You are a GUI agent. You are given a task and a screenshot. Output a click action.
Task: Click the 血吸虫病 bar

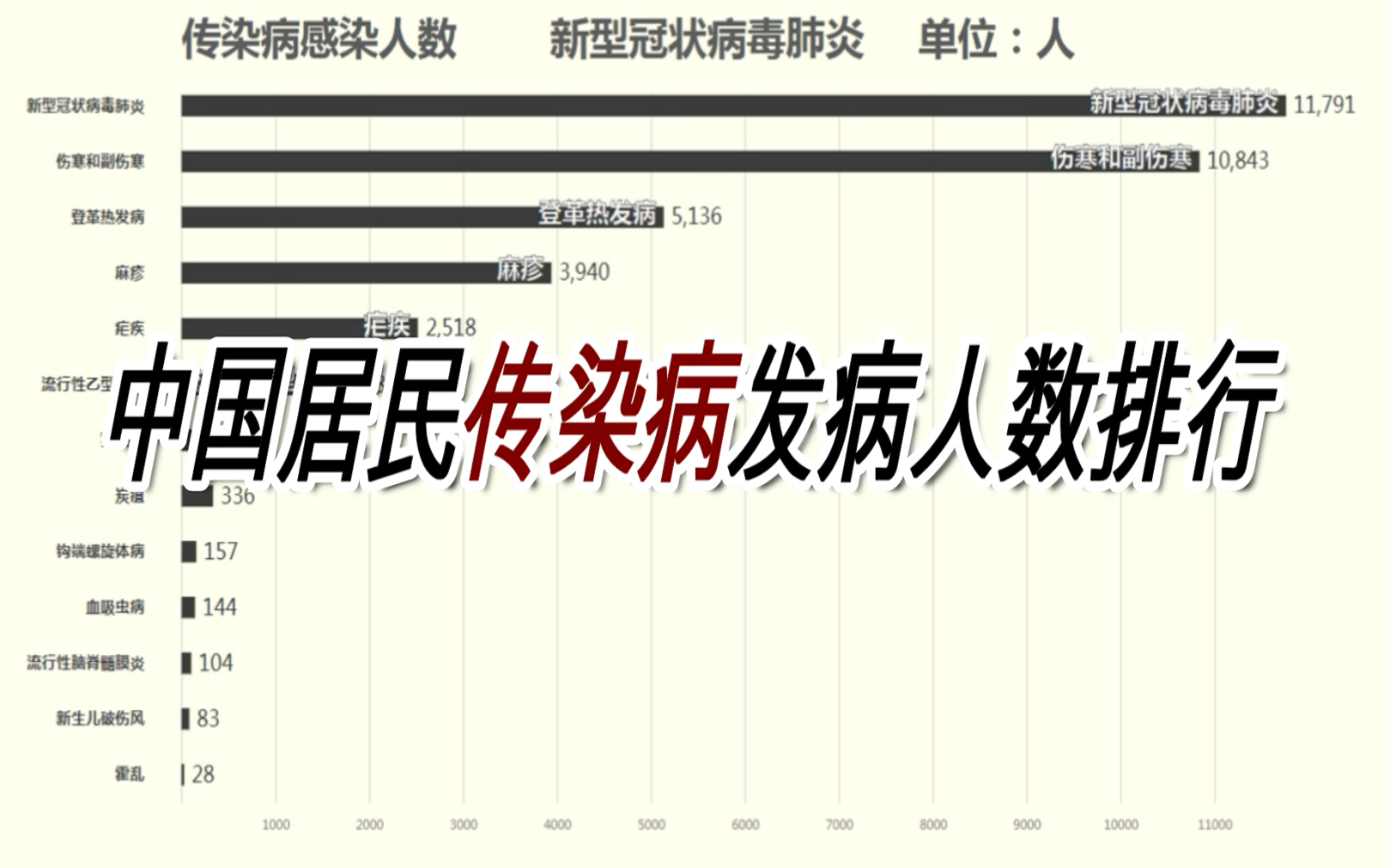[x=188, y=607]
